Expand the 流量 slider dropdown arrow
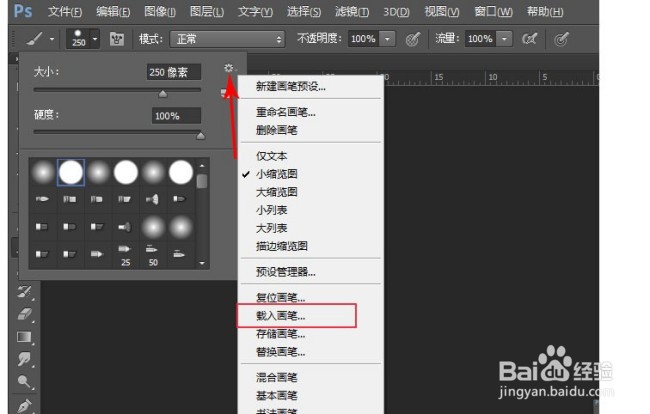The image size is (650, 414). [504, 39]
